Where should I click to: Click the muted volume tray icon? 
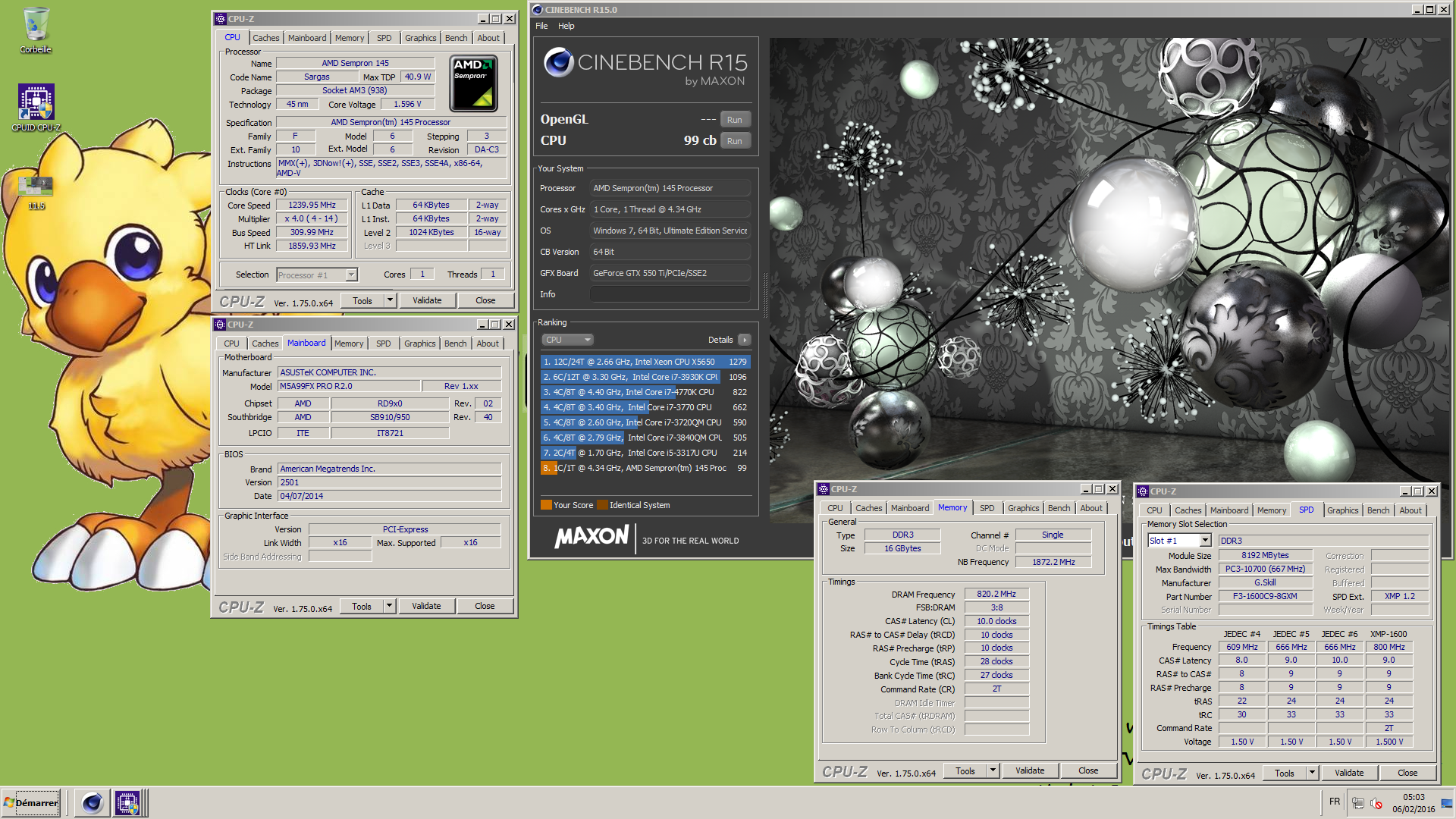[1376, 803]
